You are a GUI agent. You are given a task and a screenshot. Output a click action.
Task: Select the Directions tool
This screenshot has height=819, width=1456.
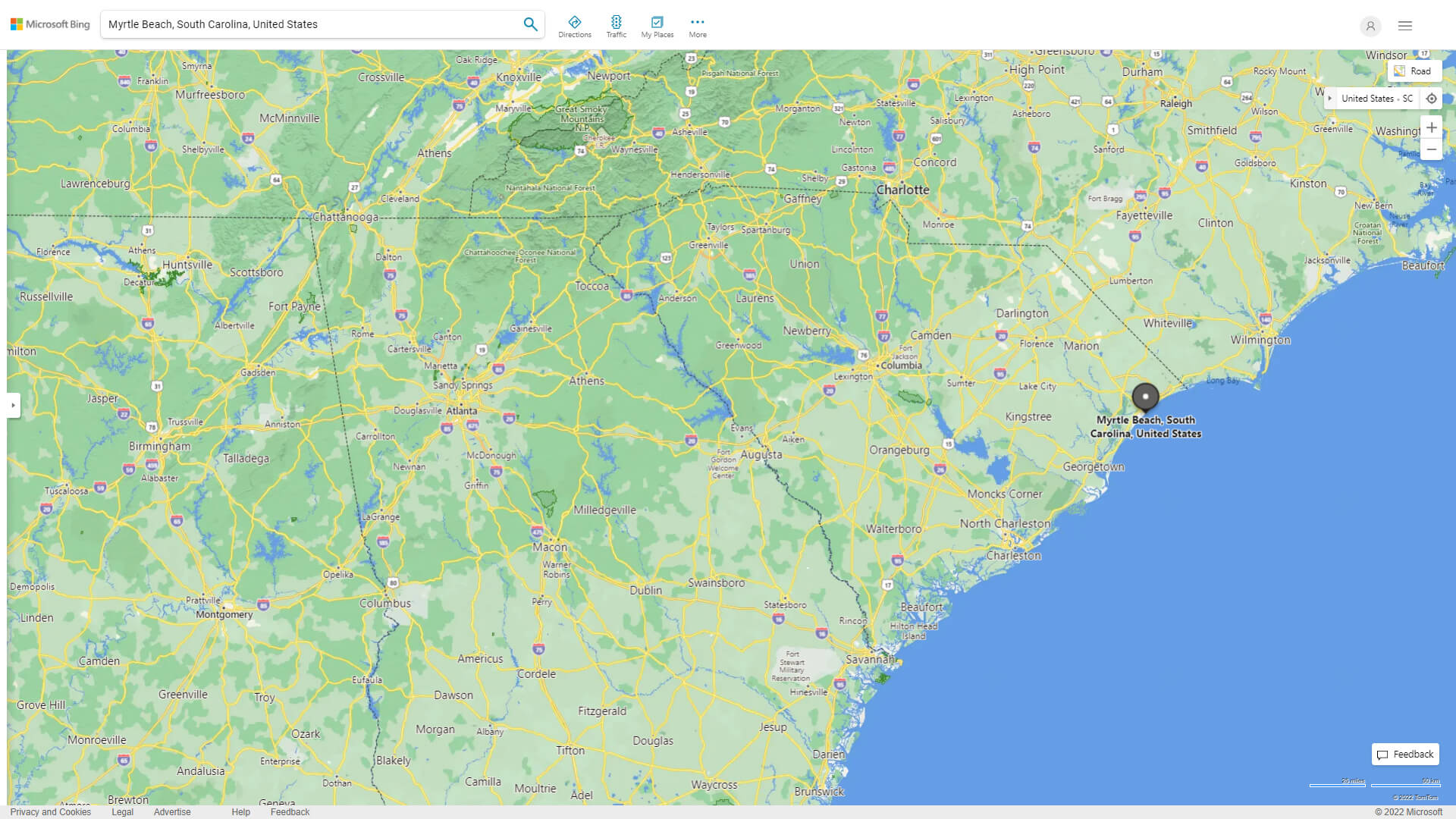point(575,25)
